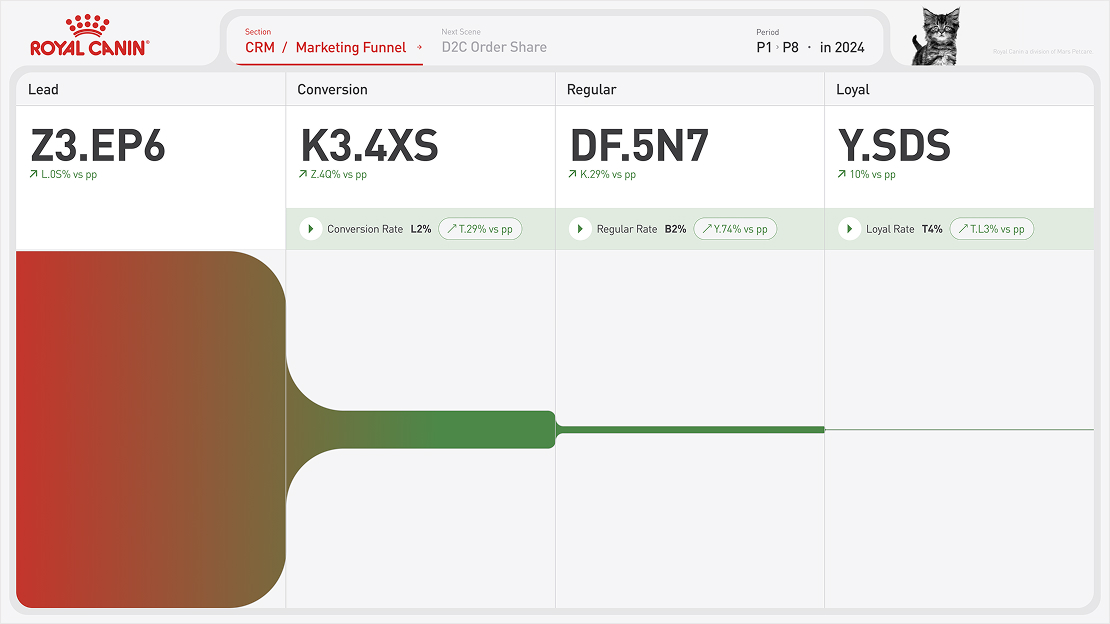This screenshot has width=1110, height=624.
Task: Click the Period label
Action: (767, 32)
